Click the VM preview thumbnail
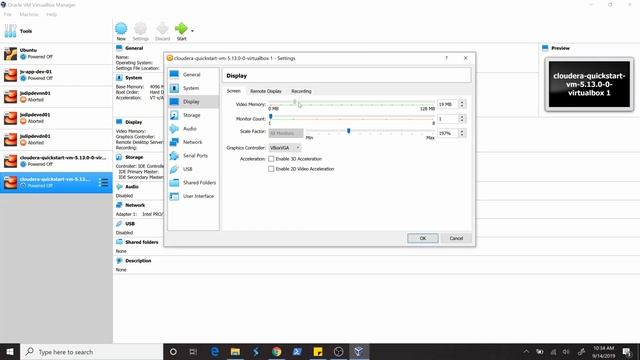Image resolution: width=640 pixels, height=360 pixels. point(589,84)
